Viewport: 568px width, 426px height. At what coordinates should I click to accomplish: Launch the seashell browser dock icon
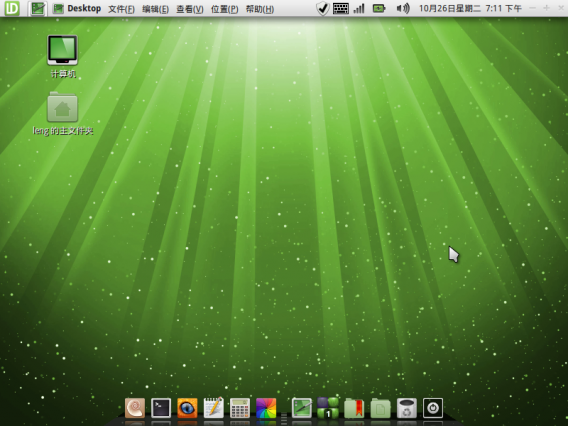point(135,408)
